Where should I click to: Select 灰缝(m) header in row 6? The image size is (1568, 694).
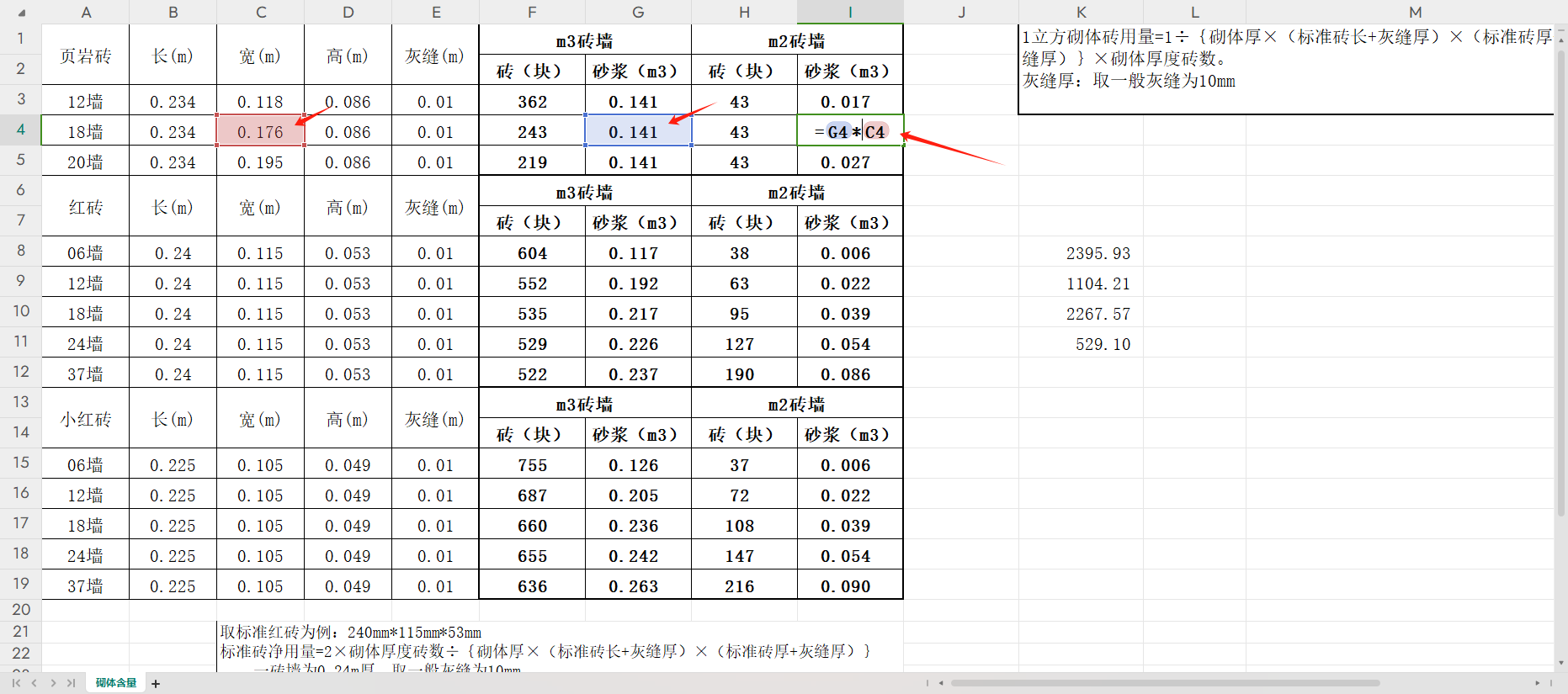(435, 206)
